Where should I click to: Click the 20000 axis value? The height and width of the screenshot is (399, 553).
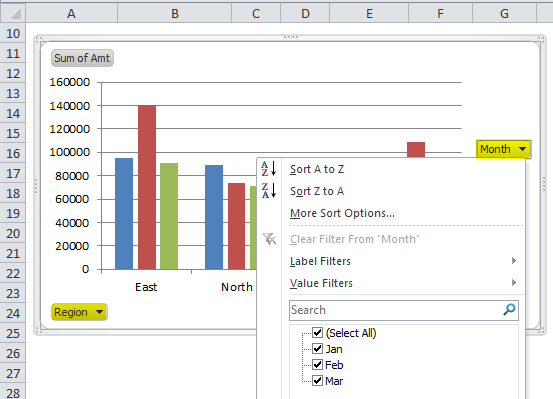[72, 246]
